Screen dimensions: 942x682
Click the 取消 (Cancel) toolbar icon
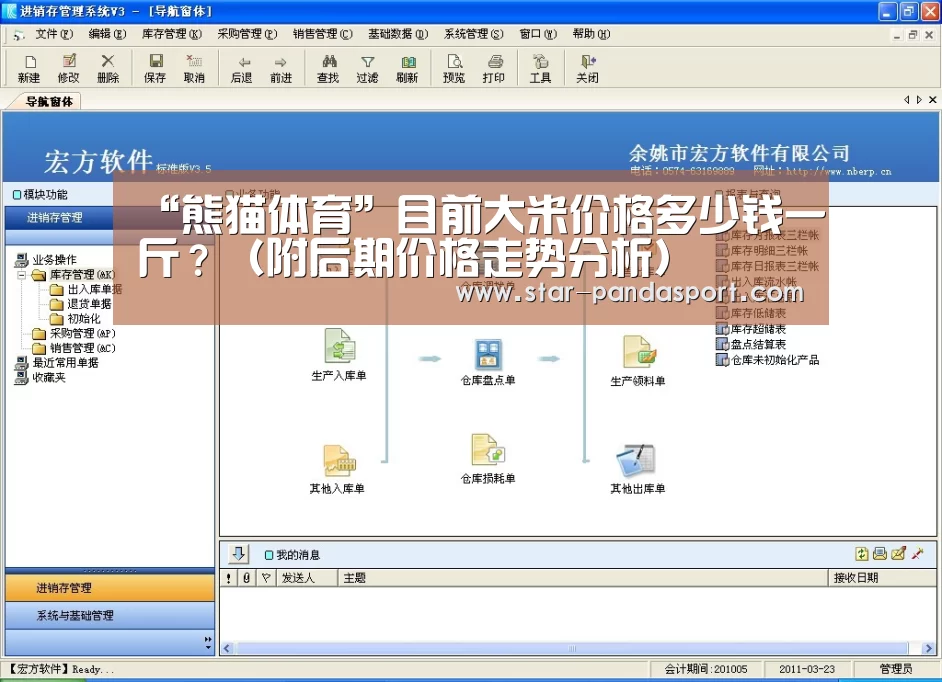(x=194, y=68)
